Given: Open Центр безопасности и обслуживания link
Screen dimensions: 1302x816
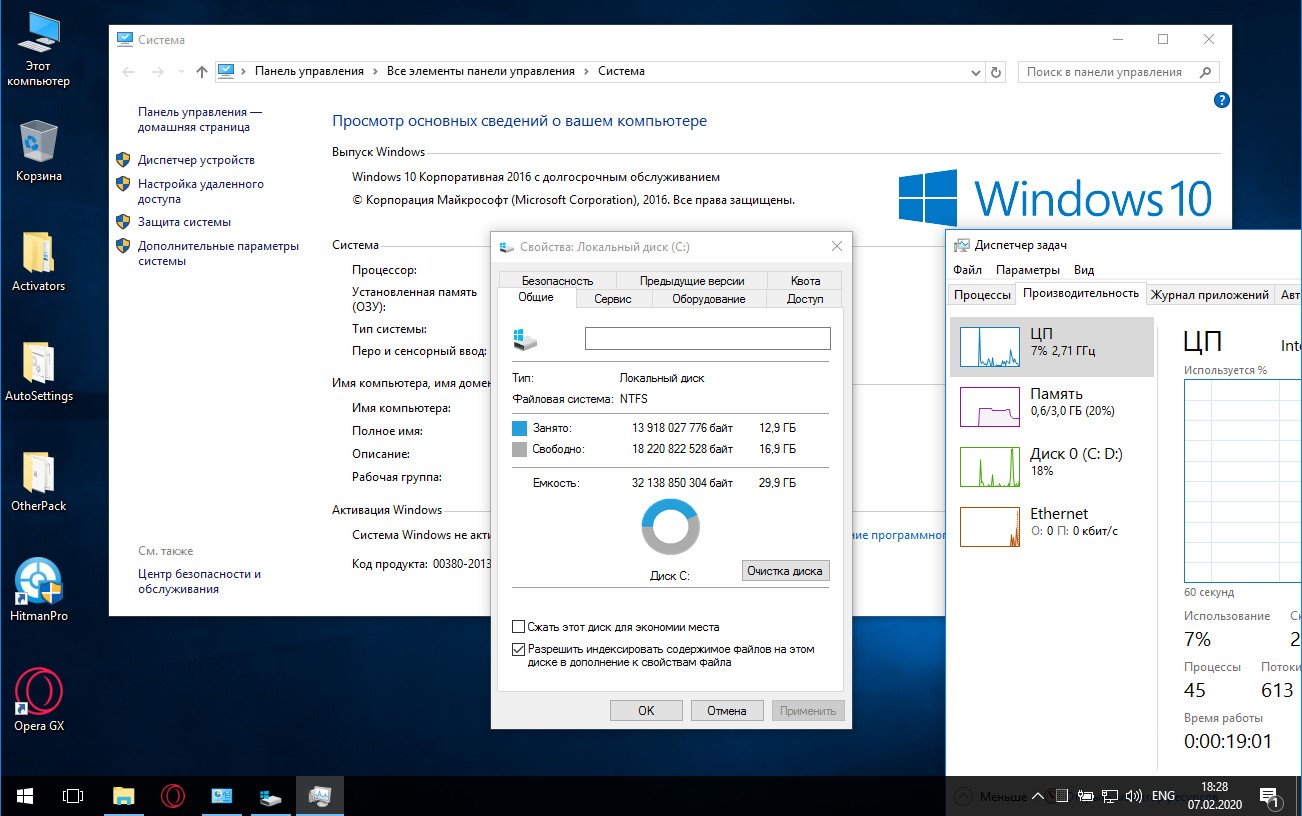Looking at the screenshot, I should point(199,582).
